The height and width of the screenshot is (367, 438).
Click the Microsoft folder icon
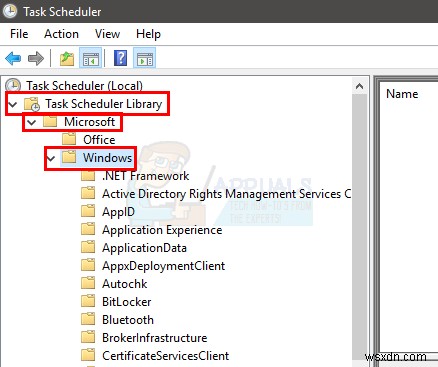click(50, 122)
